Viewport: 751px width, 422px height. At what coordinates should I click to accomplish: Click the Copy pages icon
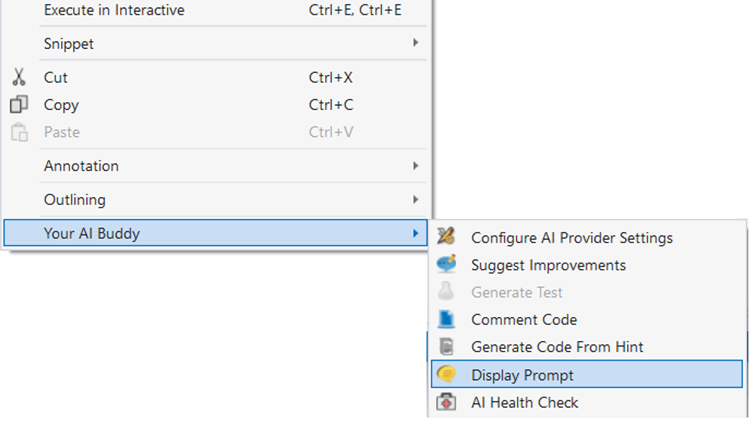[18, 105]
